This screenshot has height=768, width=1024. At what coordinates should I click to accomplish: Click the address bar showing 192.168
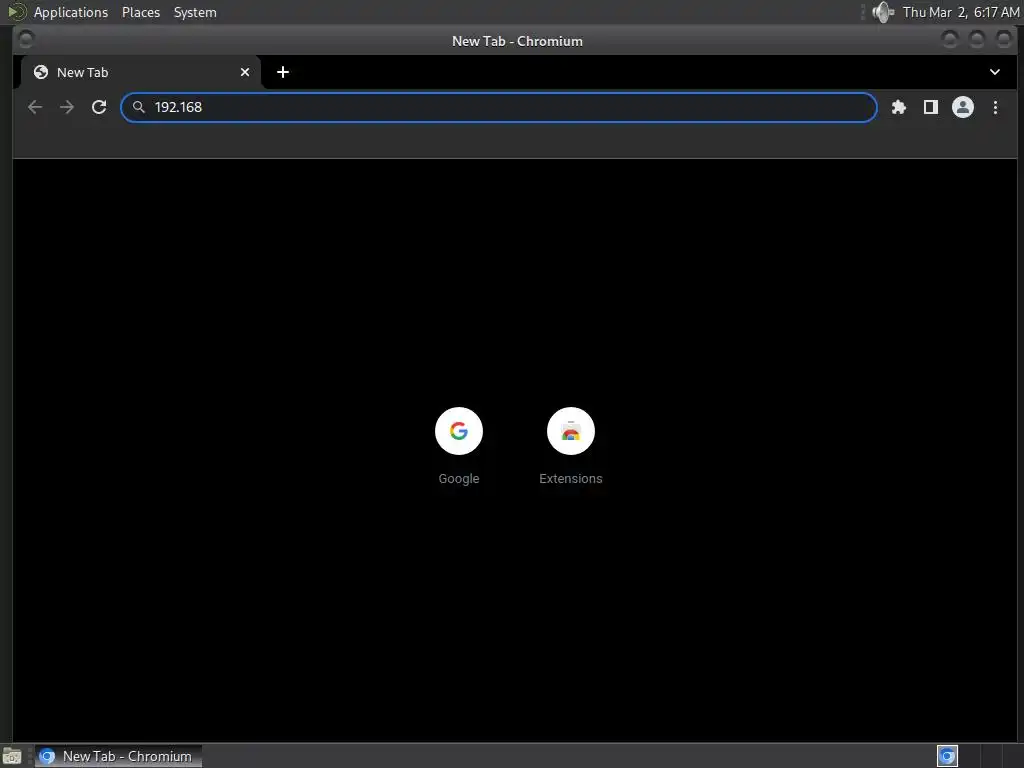point(499,107)
